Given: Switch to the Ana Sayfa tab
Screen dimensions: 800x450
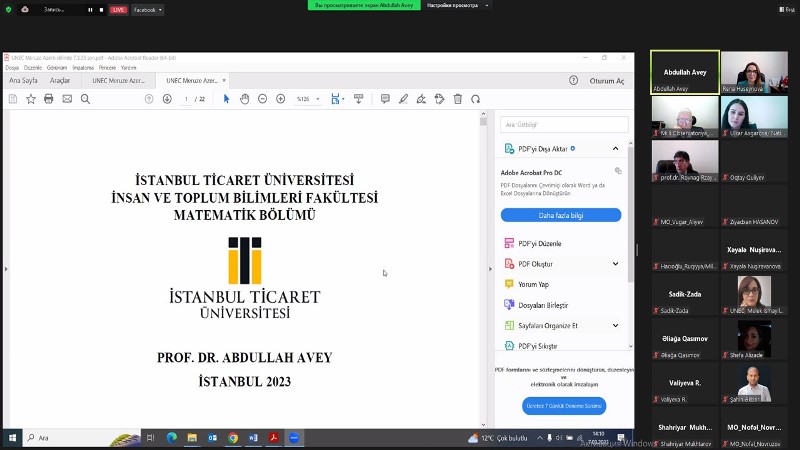Looking at the screenshot, I should click(x=23, y=81).
